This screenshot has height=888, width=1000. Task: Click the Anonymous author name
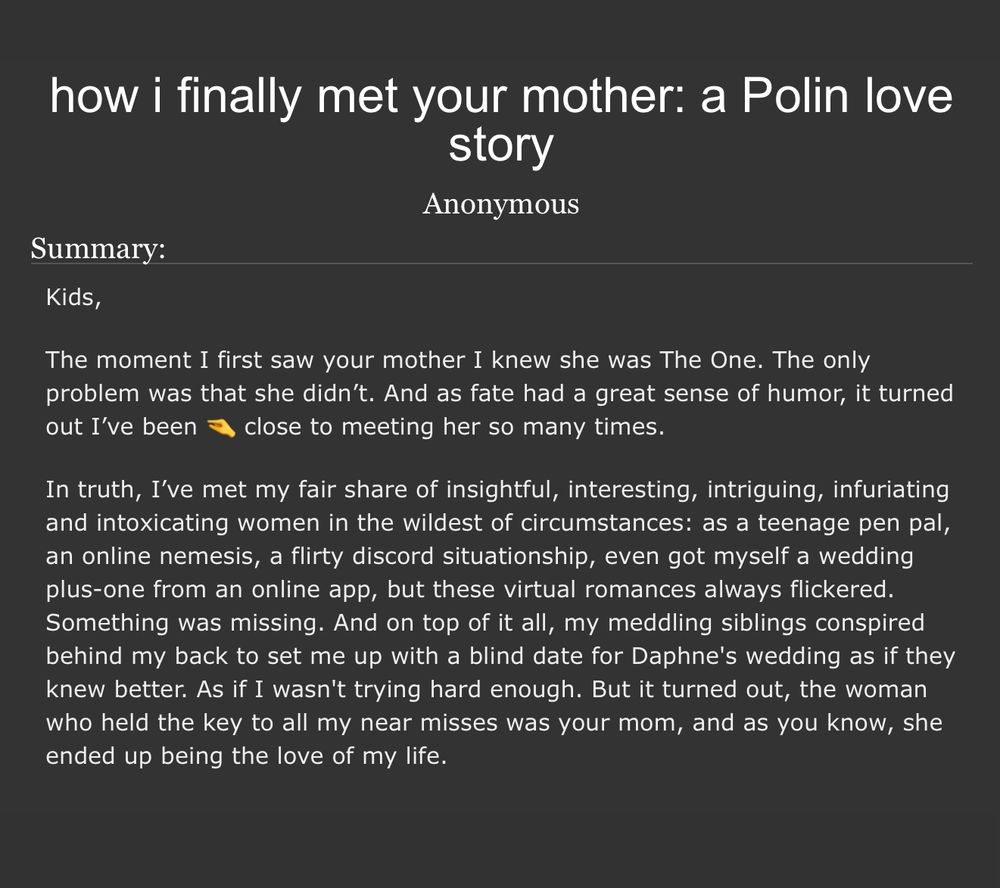click(x=500, y=204)
